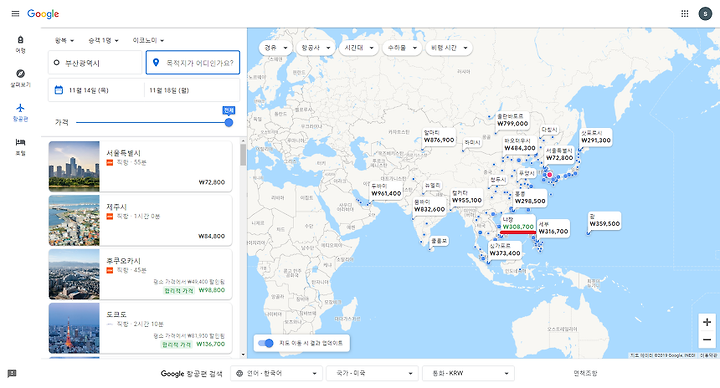Click the origin field 부산광역시
The image size is (720, 388).
tap(95, 62)
